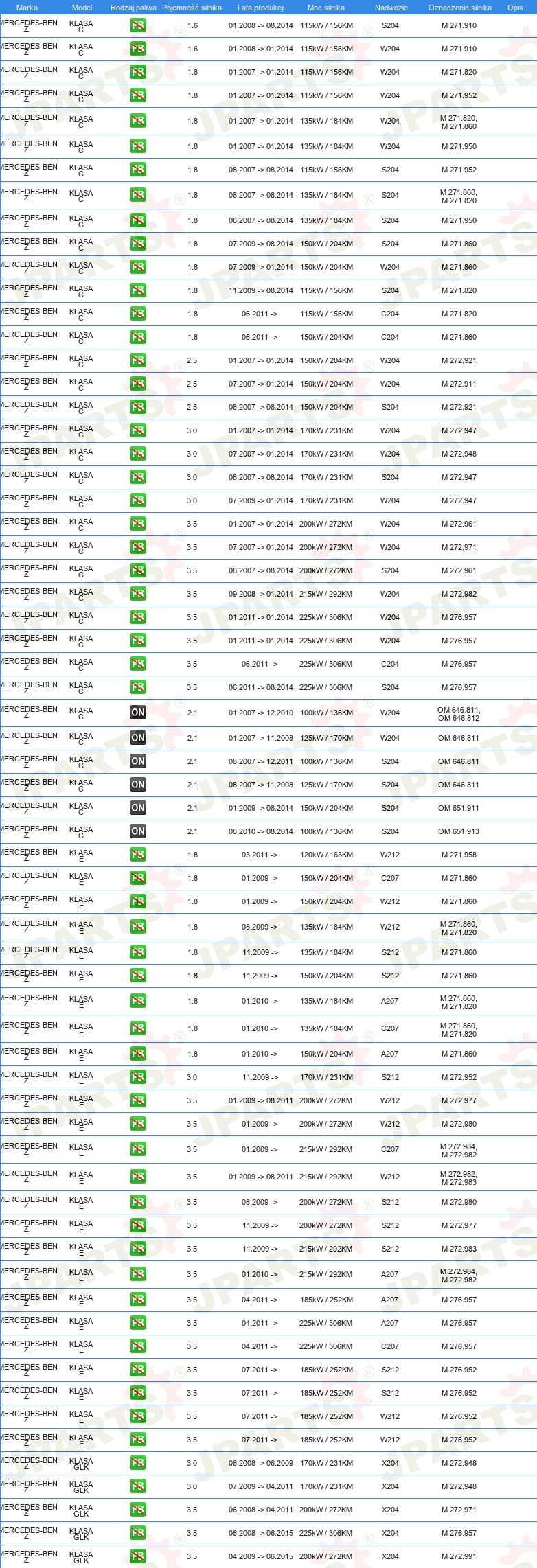Click the Lata produkcji column header
The height and width of the screenshot is (1568, 537).
click(x=261, y=8)
